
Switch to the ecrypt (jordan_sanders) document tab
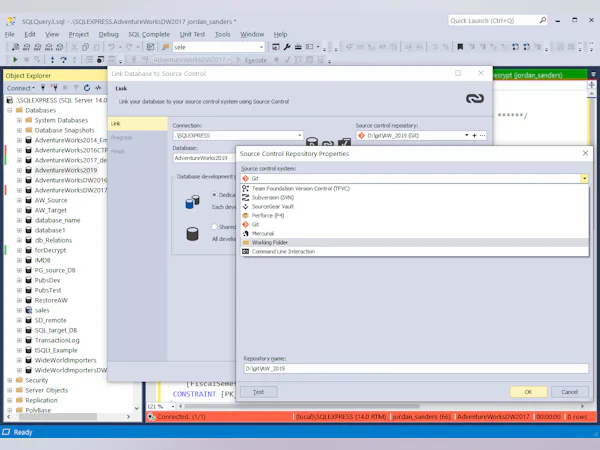[x=540, y=75]
